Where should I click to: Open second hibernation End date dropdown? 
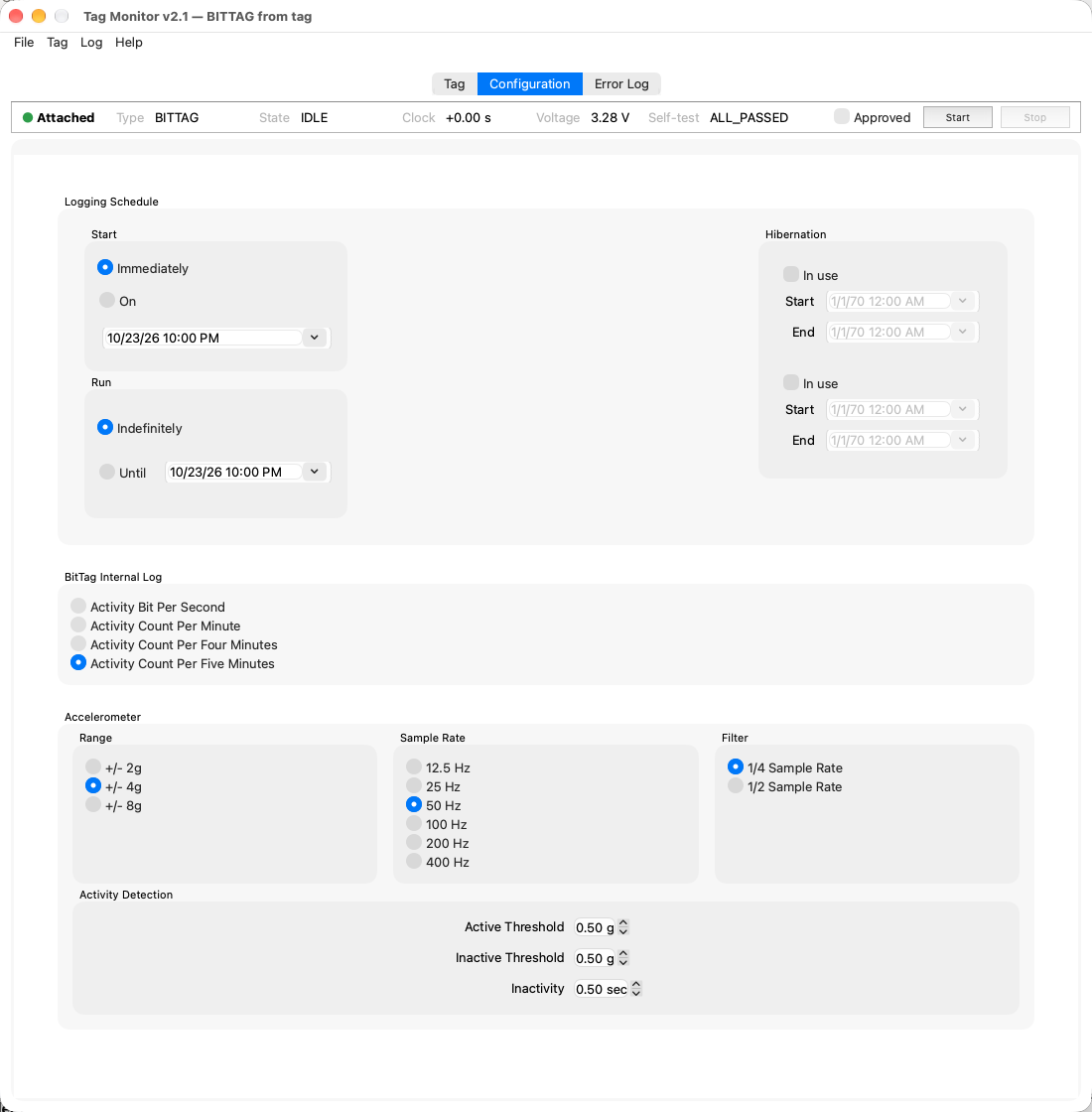click(962, 441)
